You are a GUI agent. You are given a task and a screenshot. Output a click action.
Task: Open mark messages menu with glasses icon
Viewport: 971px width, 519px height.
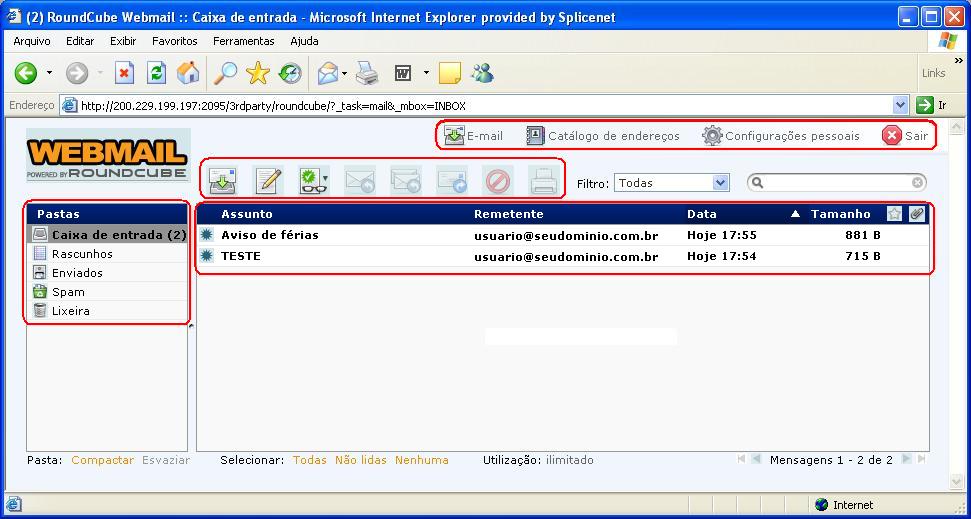tap(313, 180)
